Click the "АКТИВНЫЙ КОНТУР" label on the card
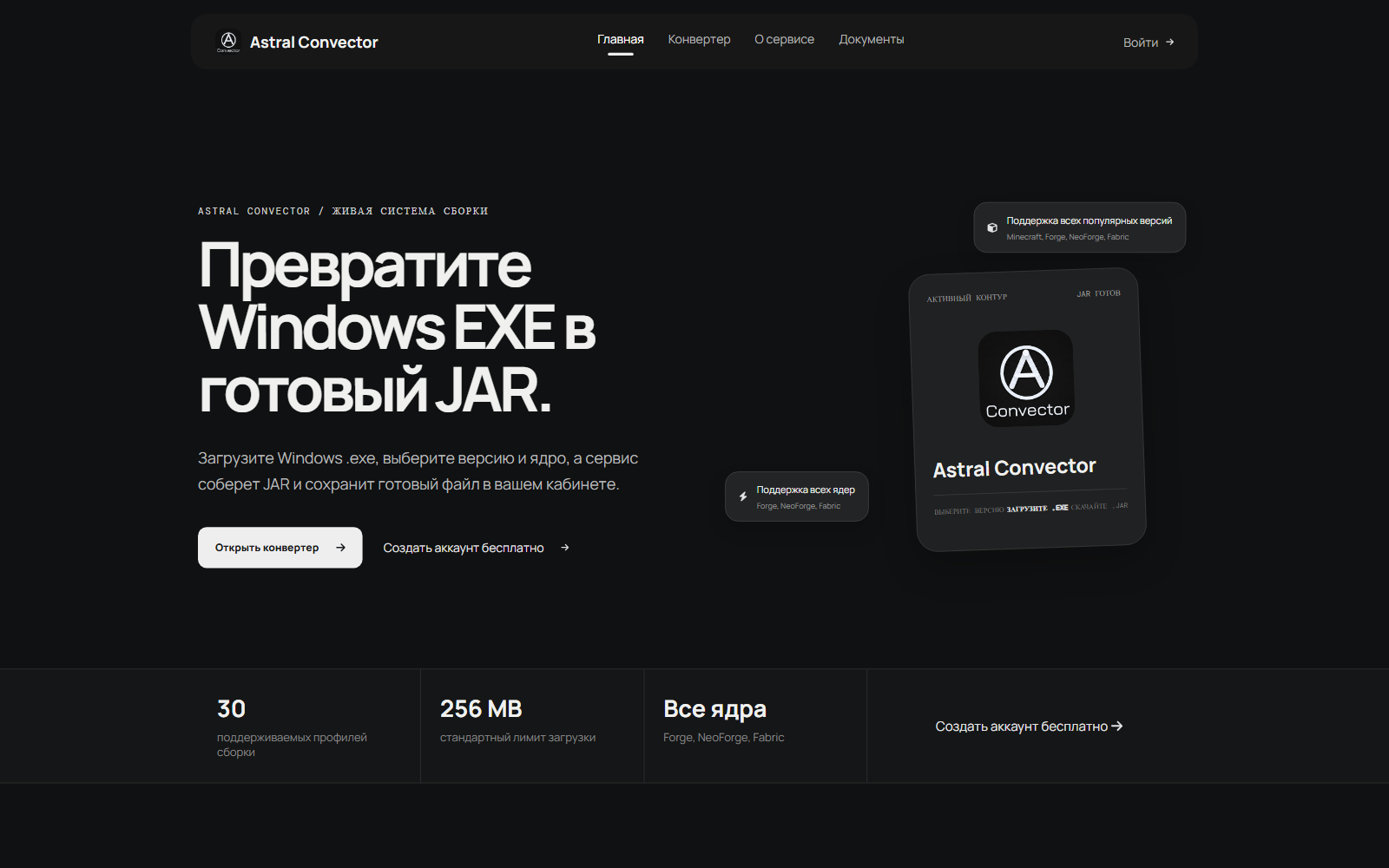Viewport: 1389px width, 868px height. [x=967, y=298]
